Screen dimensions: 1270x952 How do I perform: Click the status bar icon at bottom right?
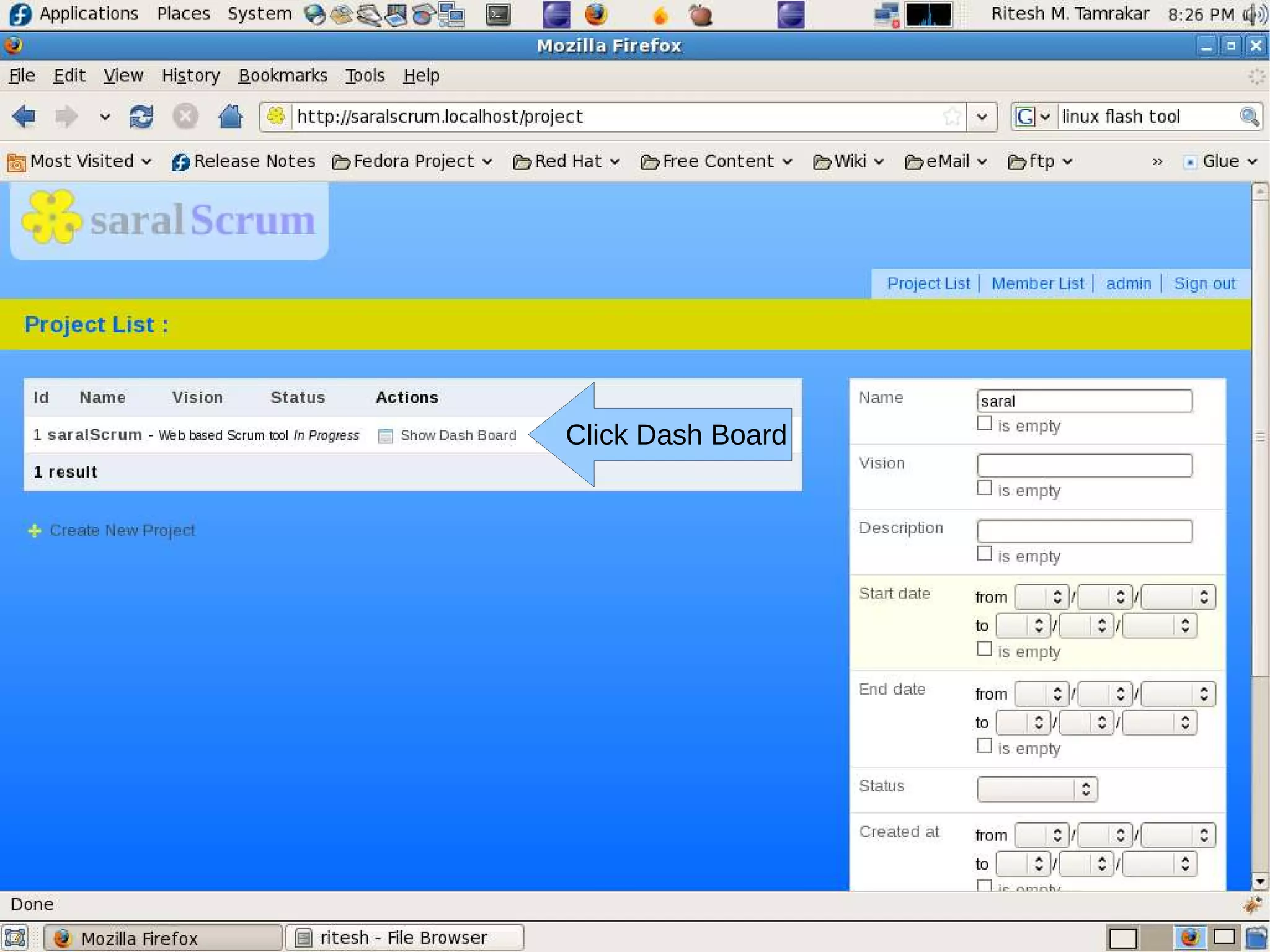(x=1252, y=905)
